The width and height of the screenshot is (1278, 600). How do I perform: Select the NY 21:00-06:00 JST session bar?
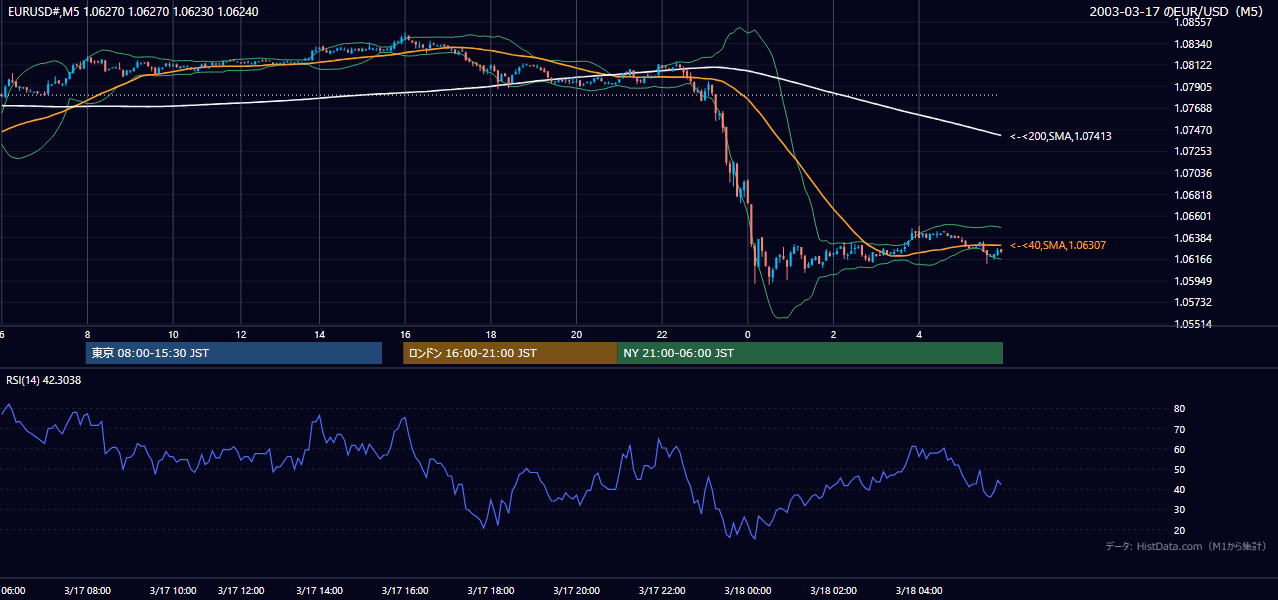pyautogui.click(x=810, y=353)
